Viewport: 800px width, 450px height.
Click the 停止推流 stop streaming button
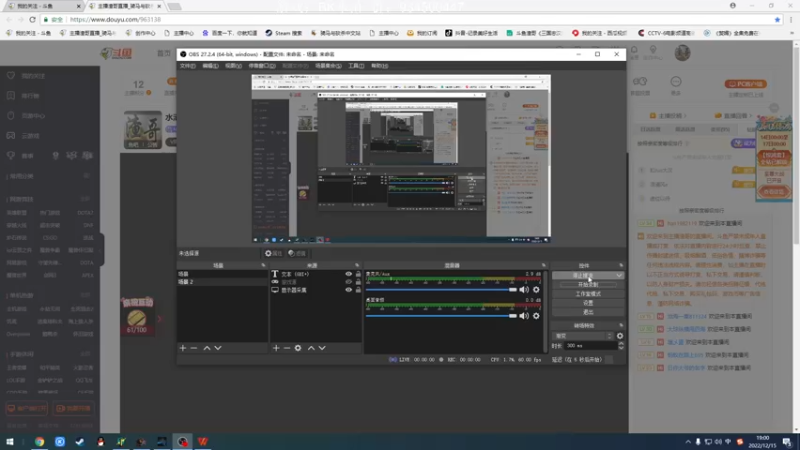(x=583, y=276)
